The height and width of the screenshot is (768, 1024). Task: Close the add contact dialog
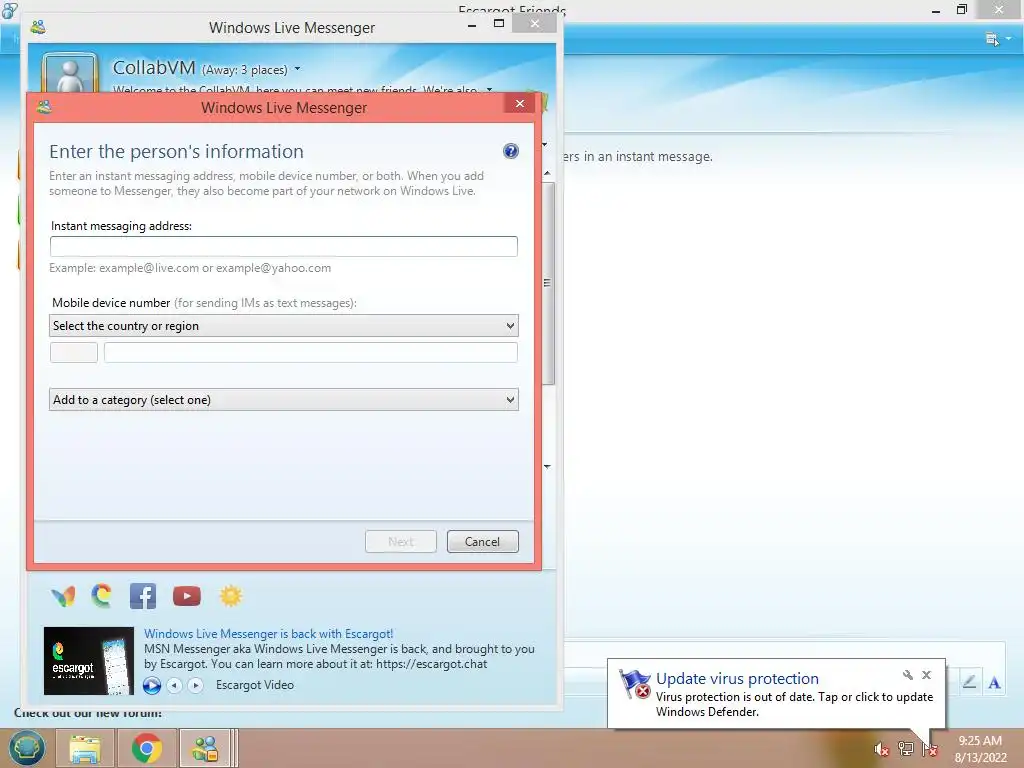pyautogui.click(x=520, y=104)
